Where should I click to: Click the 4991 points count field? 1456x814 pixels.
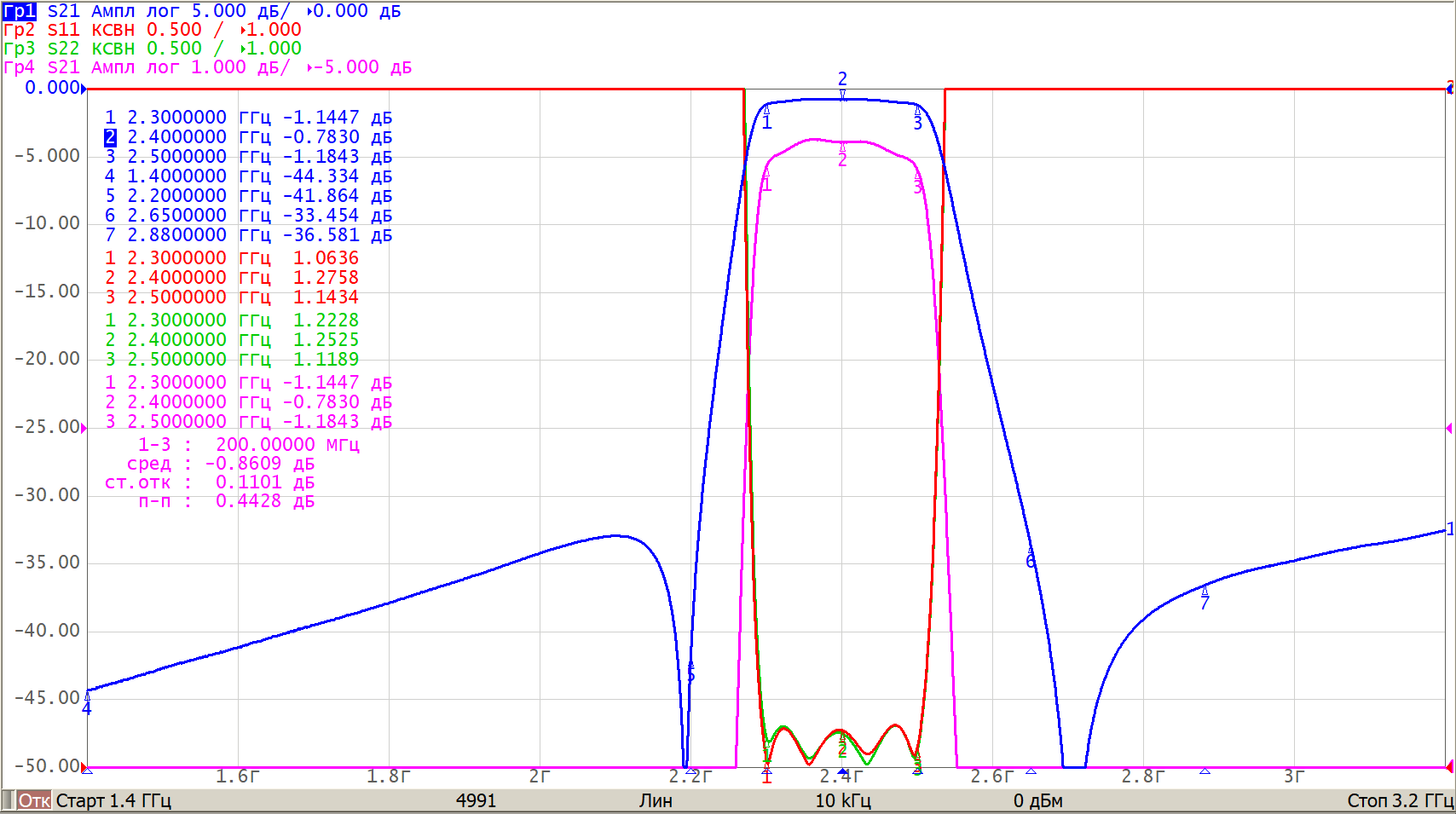pyautogui.click(x=476, y=801)
